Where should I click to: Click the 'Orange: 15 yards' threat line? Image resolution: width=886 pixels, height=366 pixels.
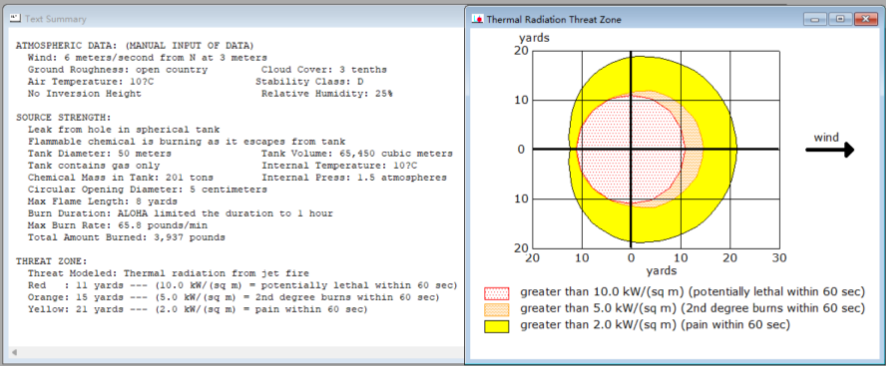click(x=233, y=298)
